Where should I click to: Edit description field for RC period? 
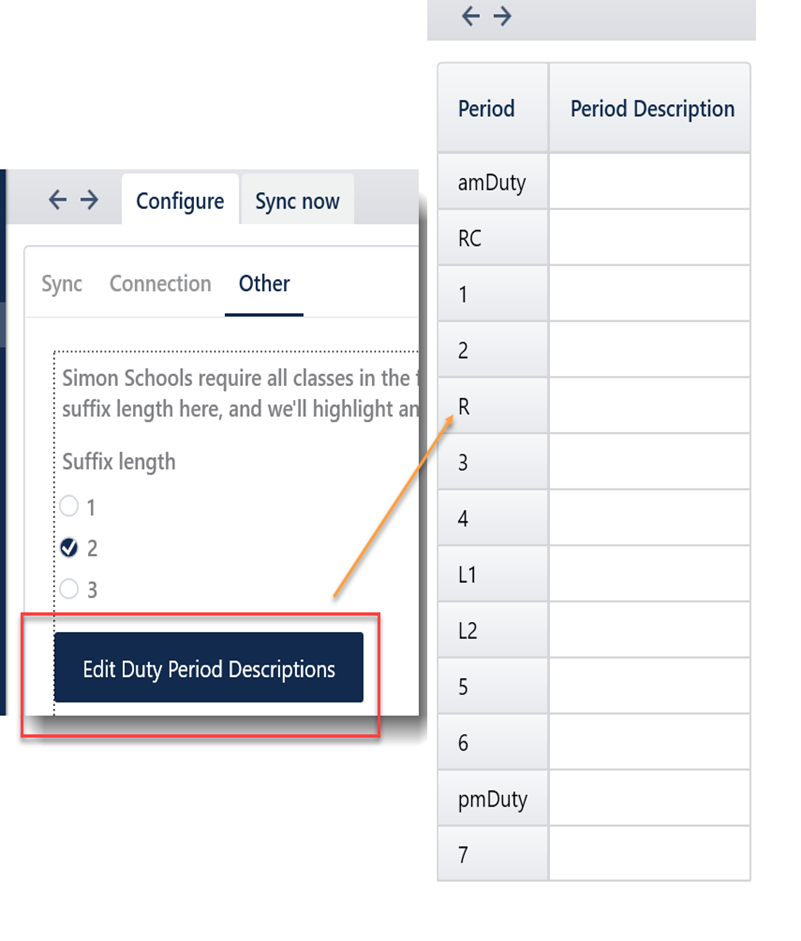(x=649, y=238)
